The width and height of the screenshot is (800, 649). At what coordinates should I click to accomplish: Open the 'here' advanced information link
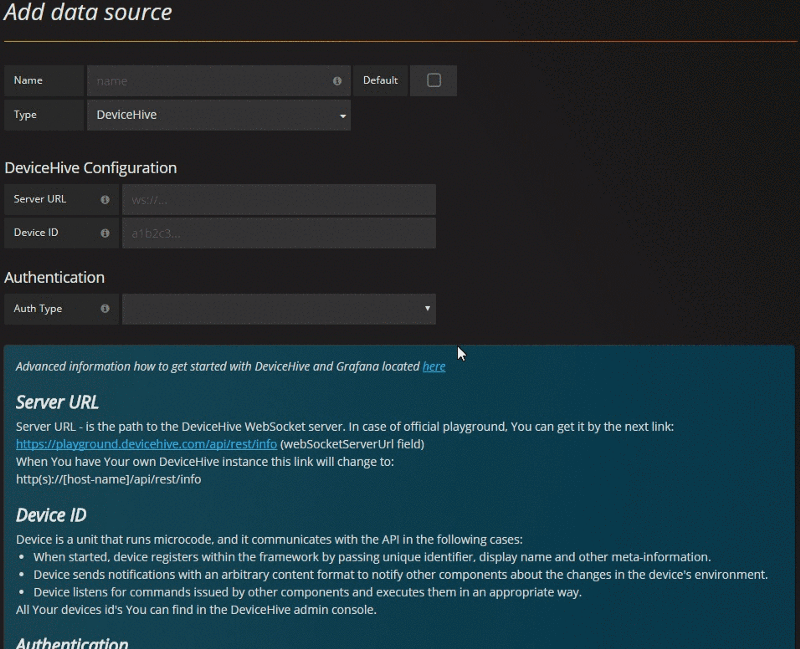pyautogui.click(x=434, y=366)
